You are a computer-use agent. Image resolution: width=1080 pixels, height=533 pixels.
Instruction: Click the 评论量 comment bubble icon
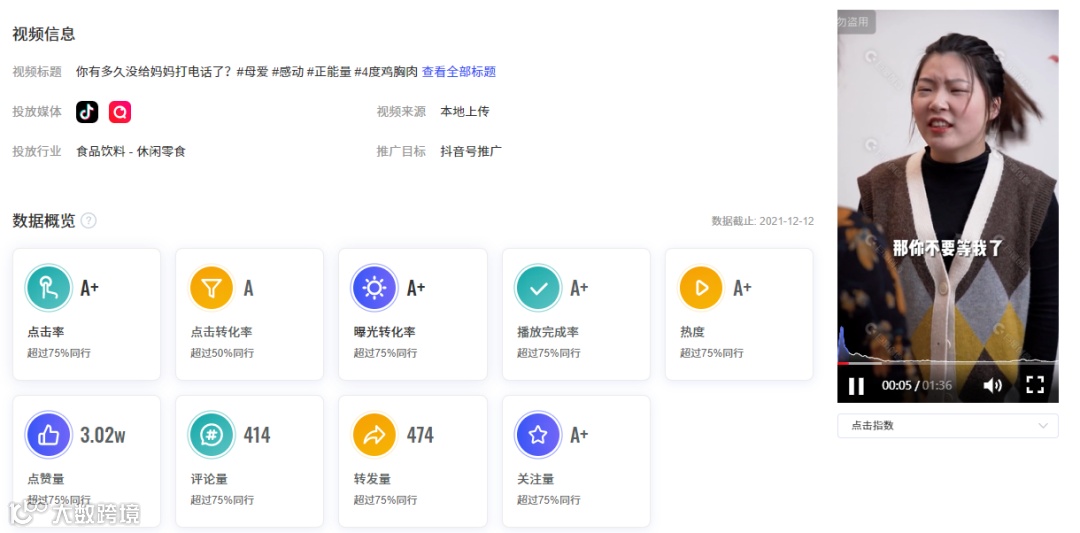pos(211,435)
